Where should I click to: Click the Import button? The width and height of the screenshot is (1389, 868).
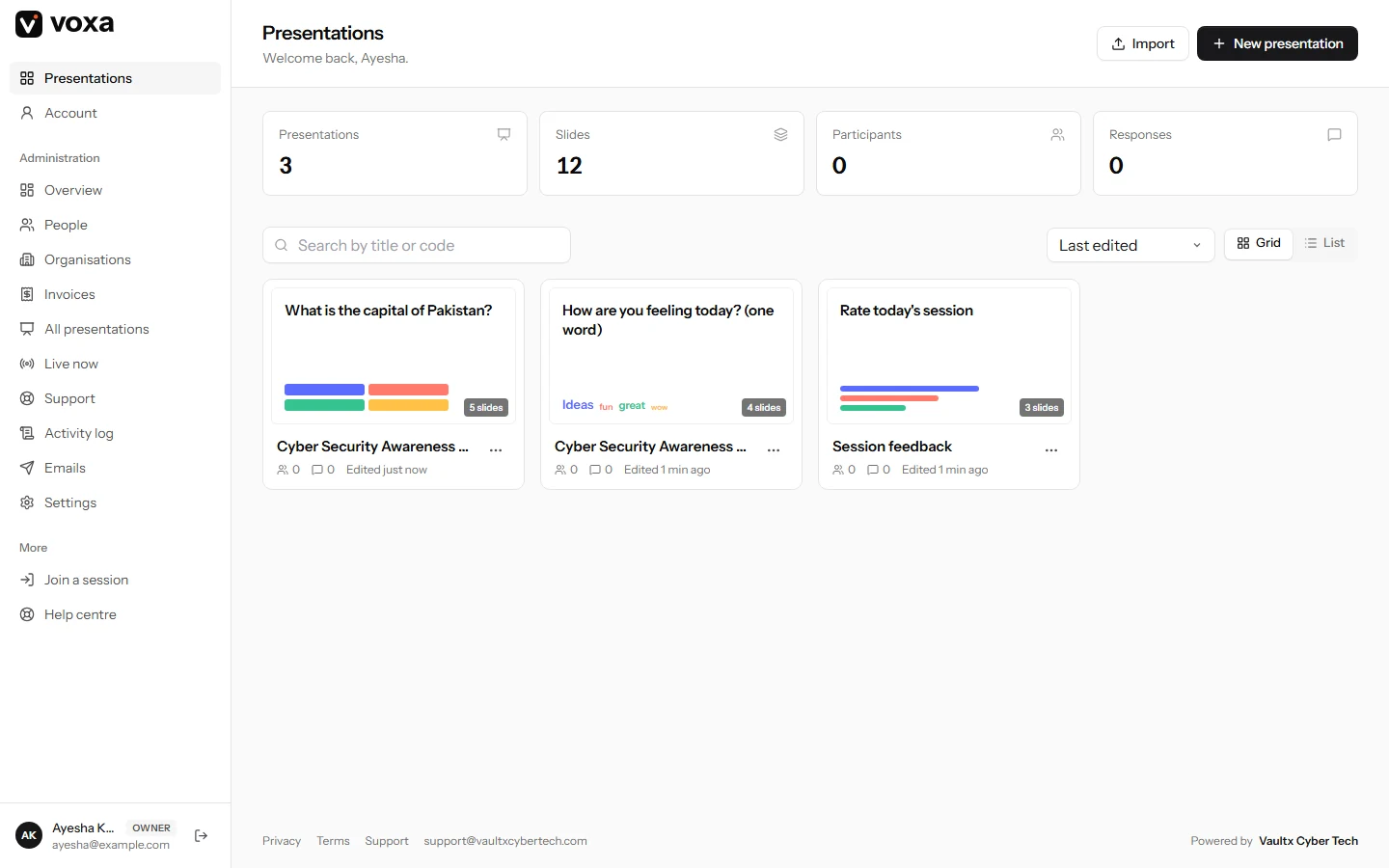point(1143,43)
